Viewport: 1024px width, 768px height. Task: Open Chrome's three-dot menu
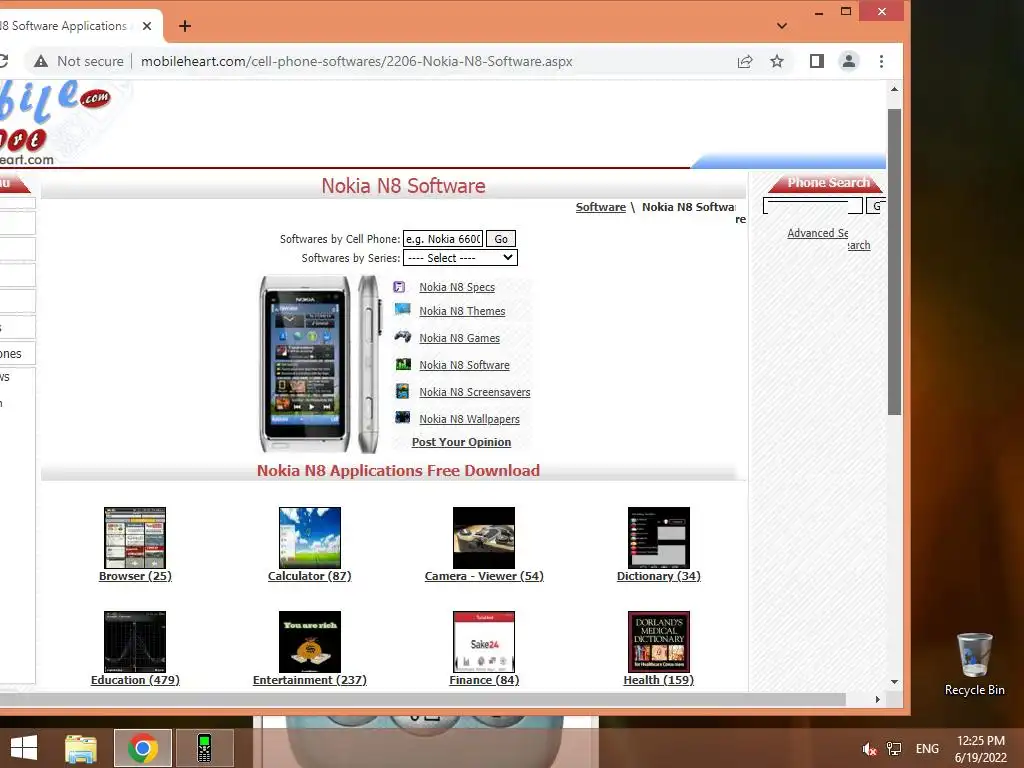(881, 61)
